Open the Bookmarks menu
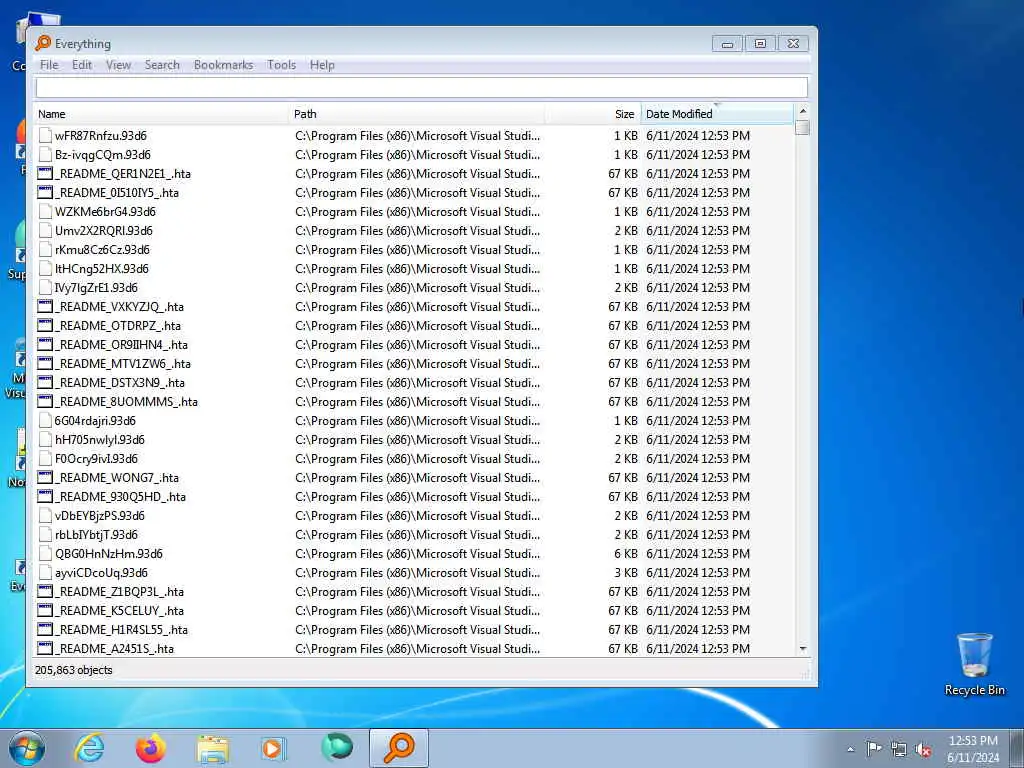 pos(223,65)
